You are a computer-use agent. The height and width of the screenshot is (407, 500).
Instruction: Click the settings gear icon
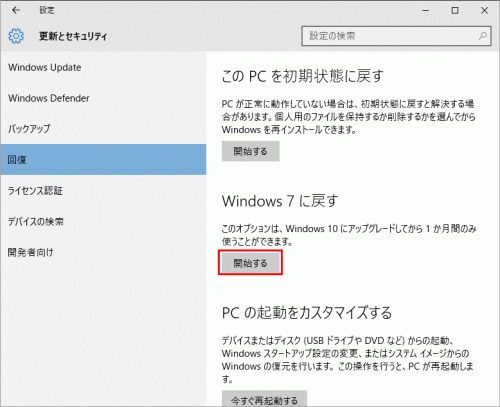16,36
